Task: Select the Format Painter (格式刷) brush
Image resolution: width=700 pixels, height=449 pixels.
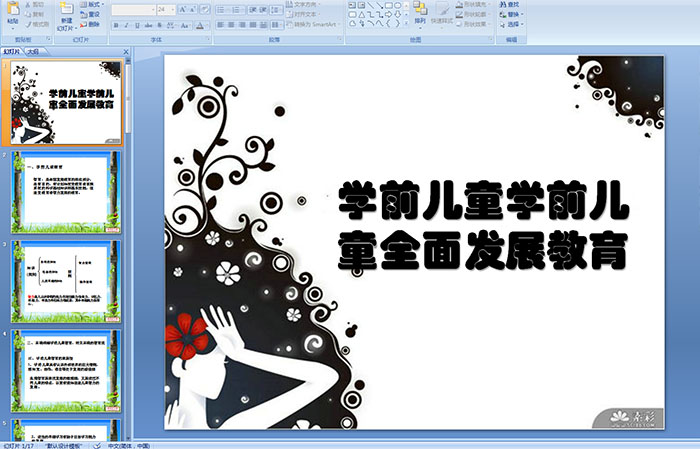Action: tap(37, 25)
